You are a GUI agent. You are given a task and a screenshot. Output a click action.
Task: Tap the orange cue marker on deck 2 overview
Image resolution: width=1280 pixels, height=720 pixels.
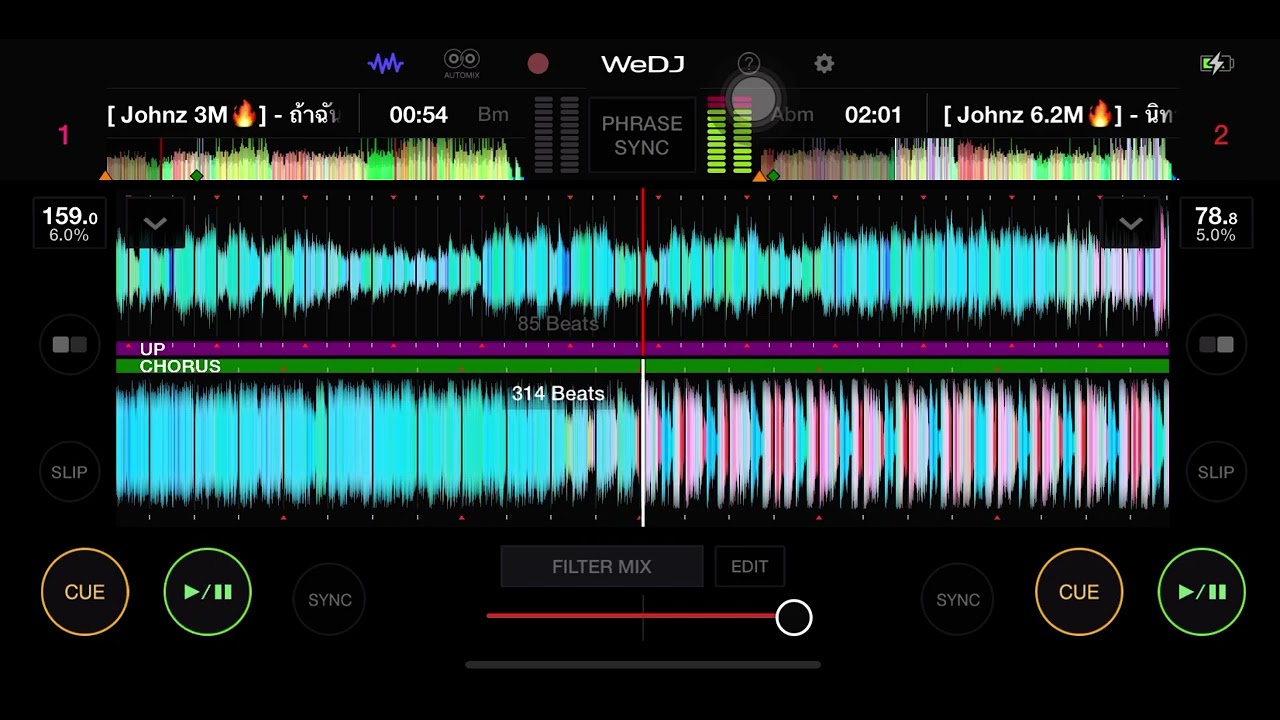tap(759, 175)
